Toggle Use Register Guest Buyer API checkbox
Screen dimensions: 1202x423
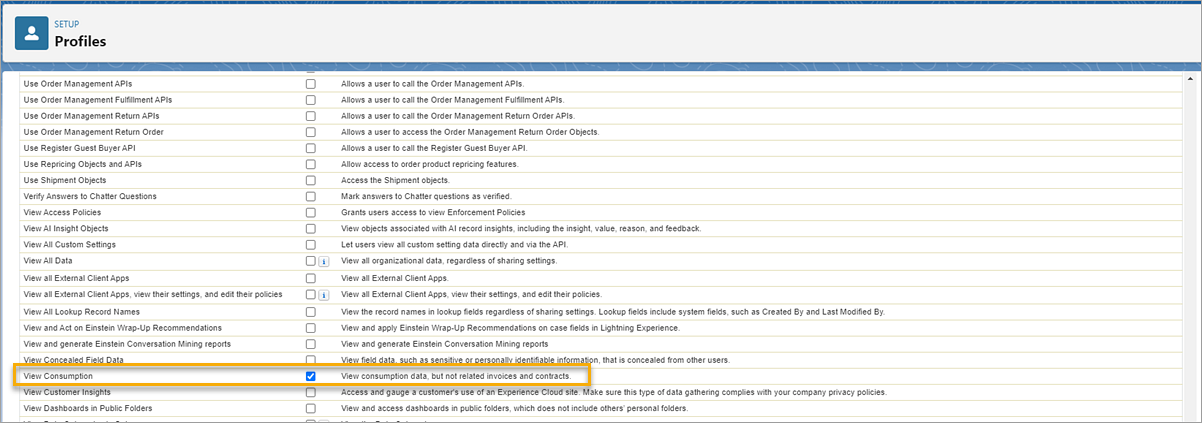pos(310,148)
